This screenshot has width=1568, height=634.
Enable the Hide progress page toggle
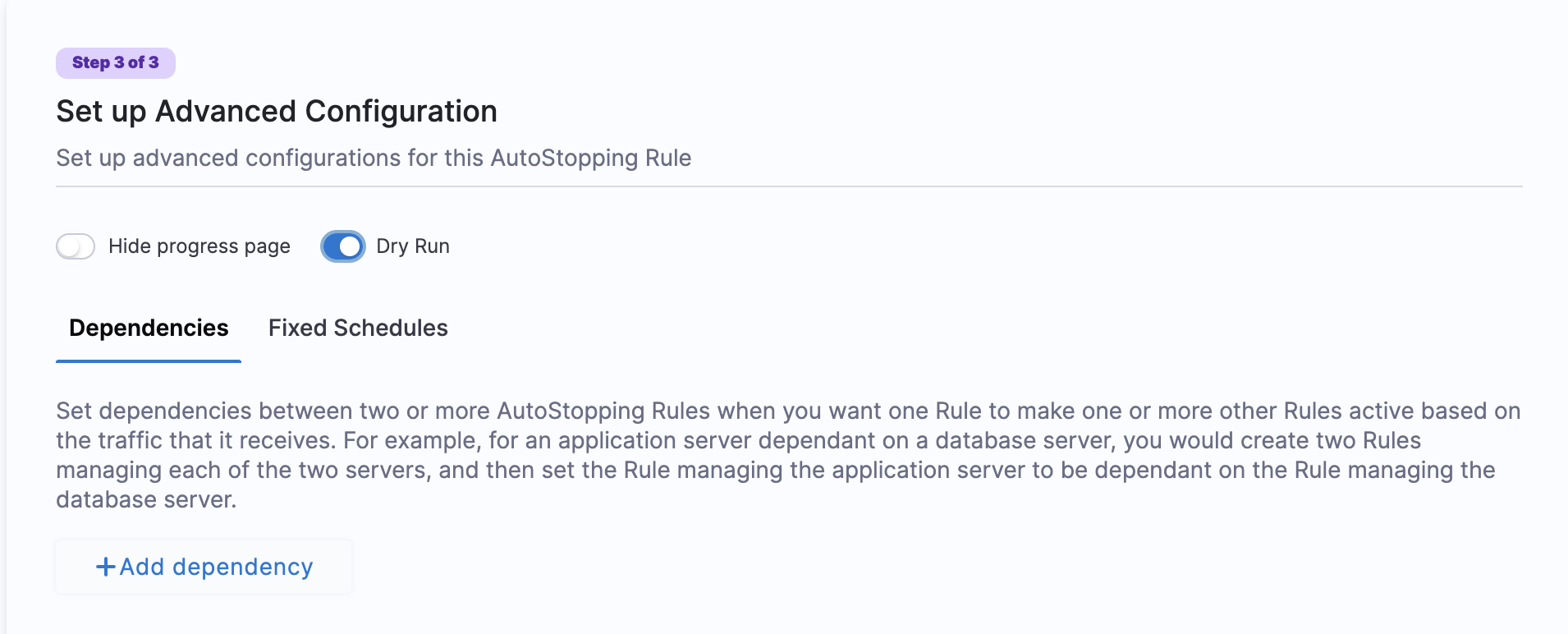(x=76, y=246)
